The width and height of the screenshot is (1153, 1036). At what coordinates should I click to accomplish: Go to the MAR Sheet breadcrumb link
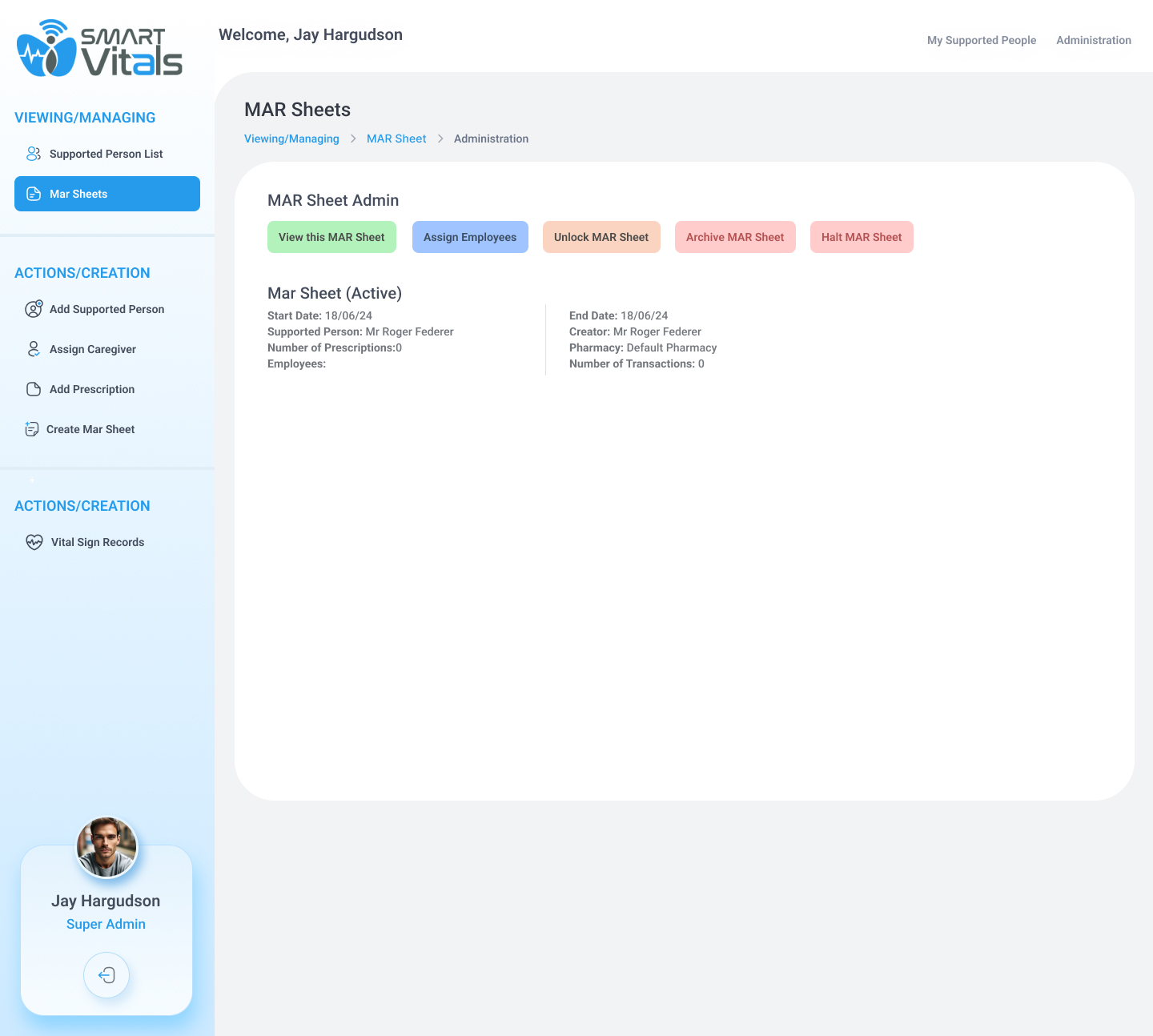click(396, 139)
